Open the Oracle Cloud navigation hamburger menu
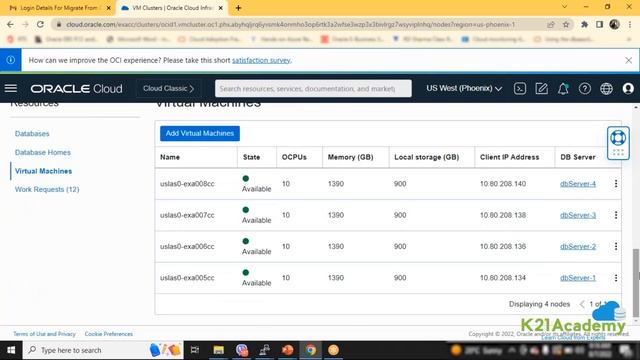Screen dimensions: 640x360 pyautogui.click(x=11, y=88)
